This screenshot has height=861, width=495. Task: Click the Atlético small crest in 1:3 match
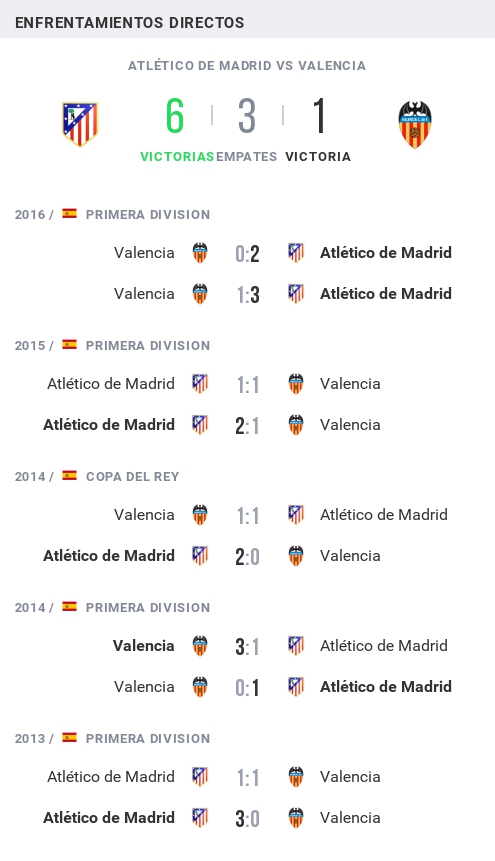[x=296, y=294]
